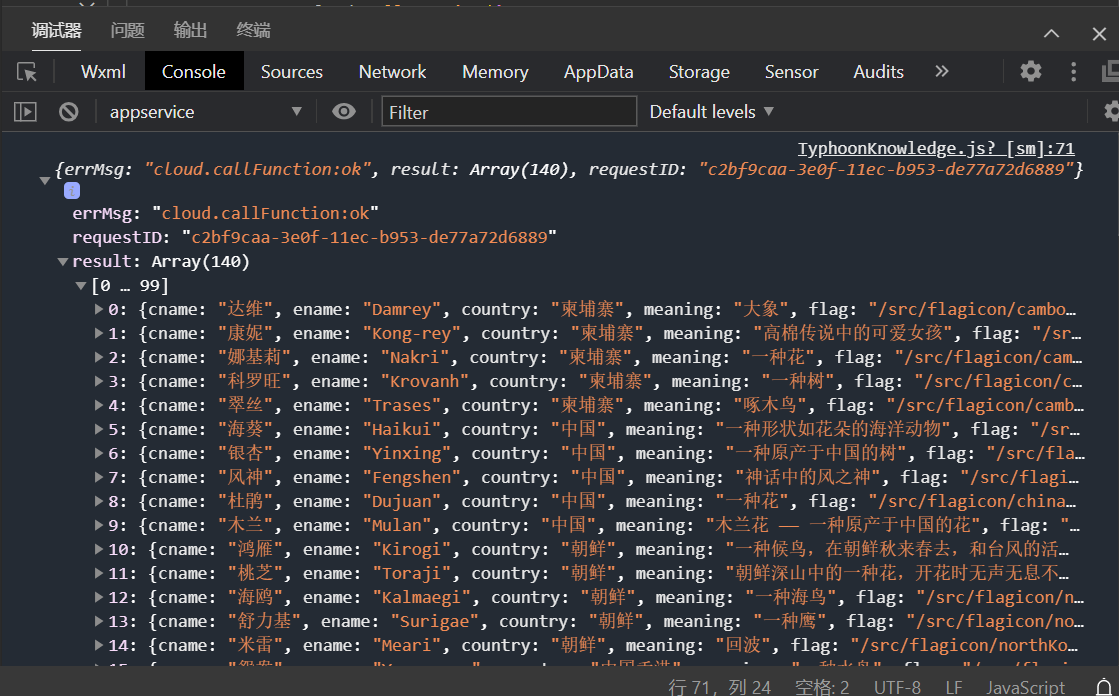Open the appservice context dropdown
Viewport: 1119px width, 696px height.
coord(206,112)
